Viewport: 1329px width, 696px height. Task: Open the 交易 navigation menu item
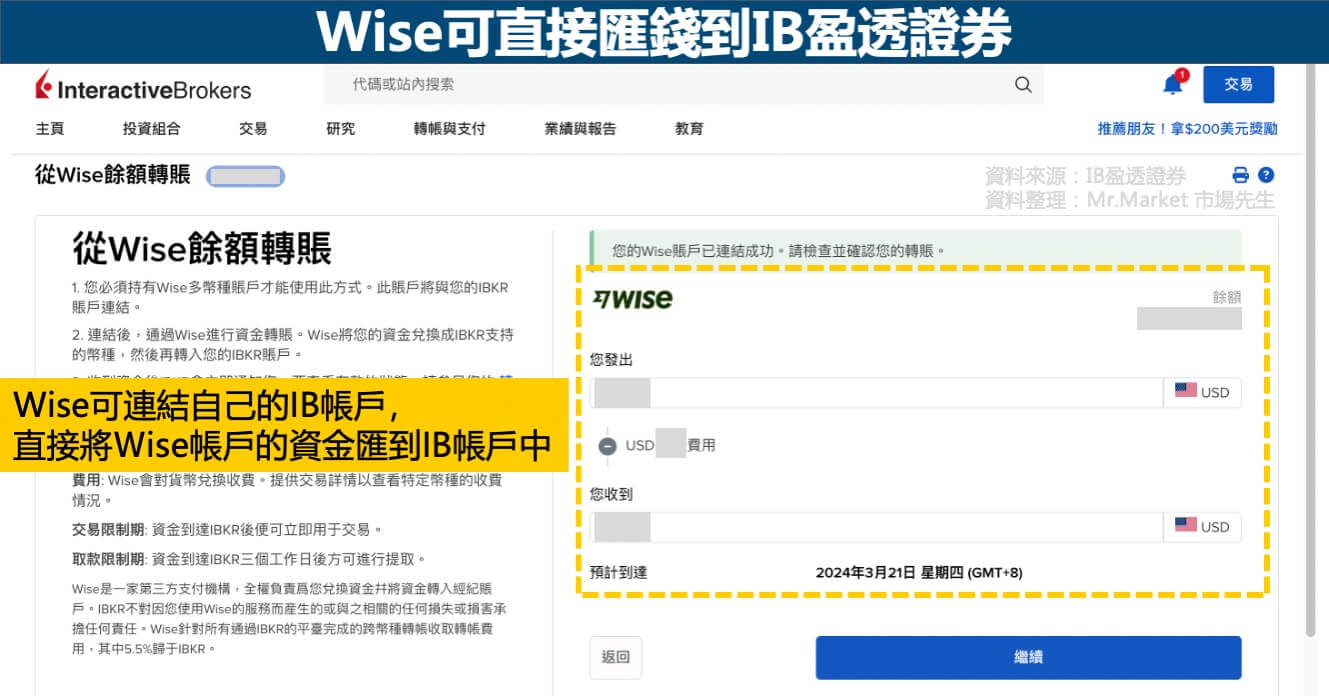[253, 129]
